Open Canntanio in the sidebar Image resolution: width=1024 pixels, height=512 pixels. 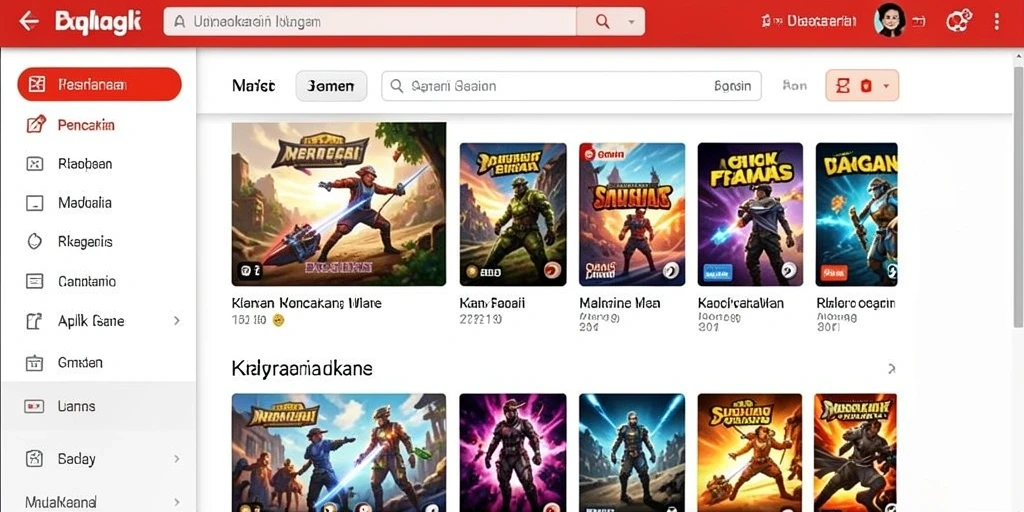[87, 281]
